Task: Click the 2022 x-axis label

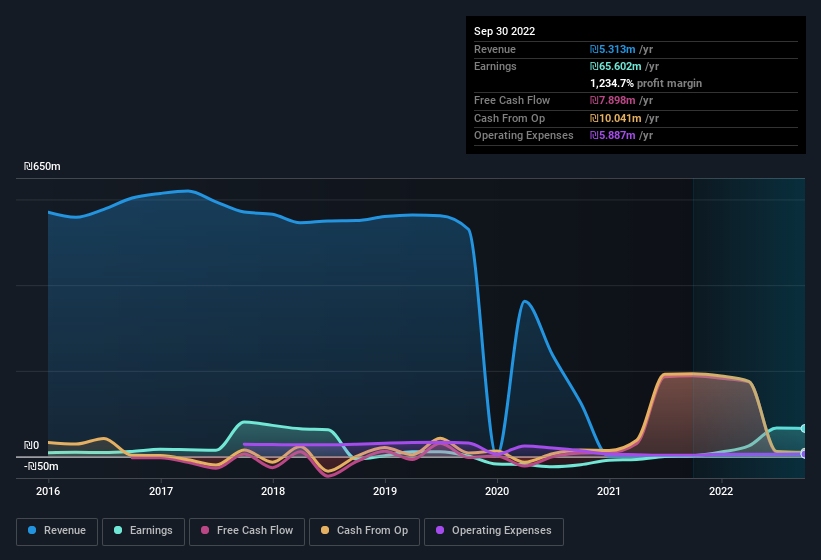Action: 721,491
